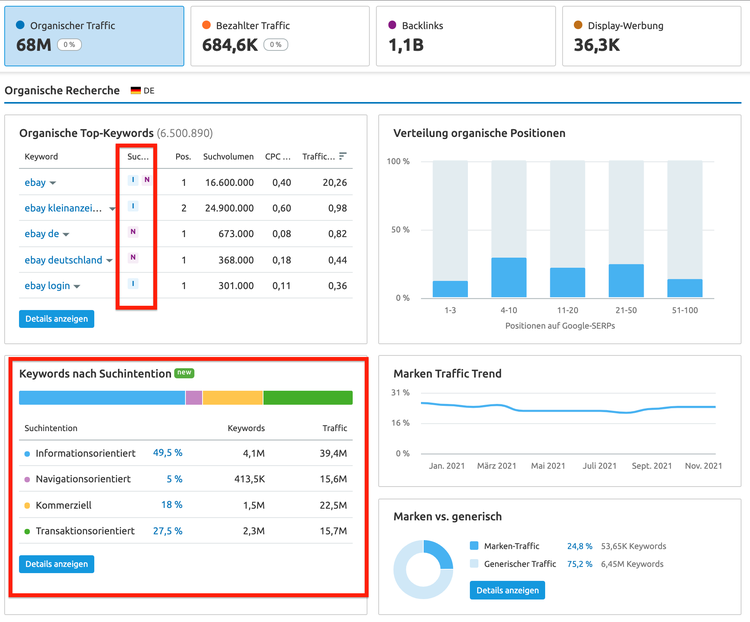Click the 413,5K keywords value

pos(249,479)
